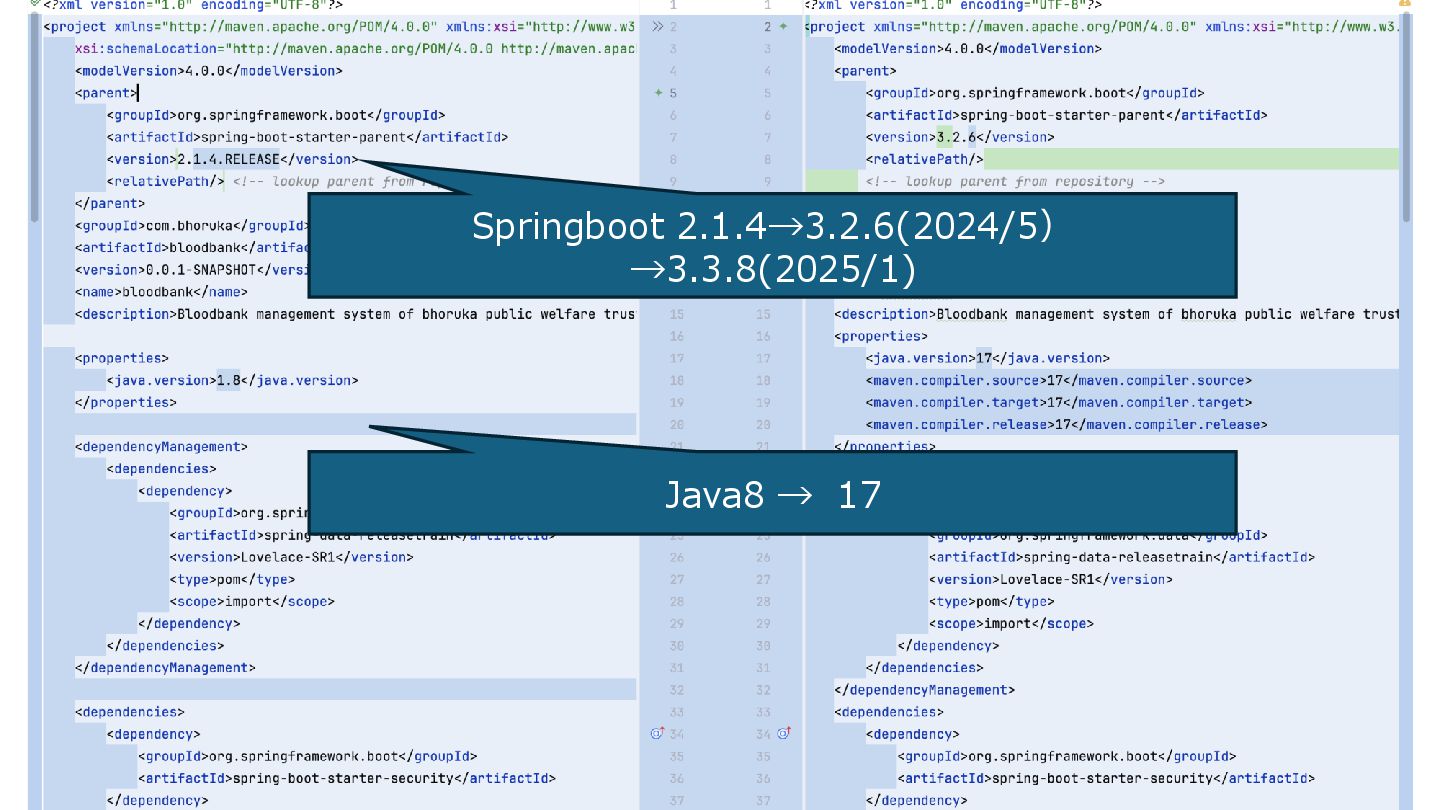Apply the change with the double-arrow at line 2
The height and width of the screenshot is (810, 1440).
657,27
